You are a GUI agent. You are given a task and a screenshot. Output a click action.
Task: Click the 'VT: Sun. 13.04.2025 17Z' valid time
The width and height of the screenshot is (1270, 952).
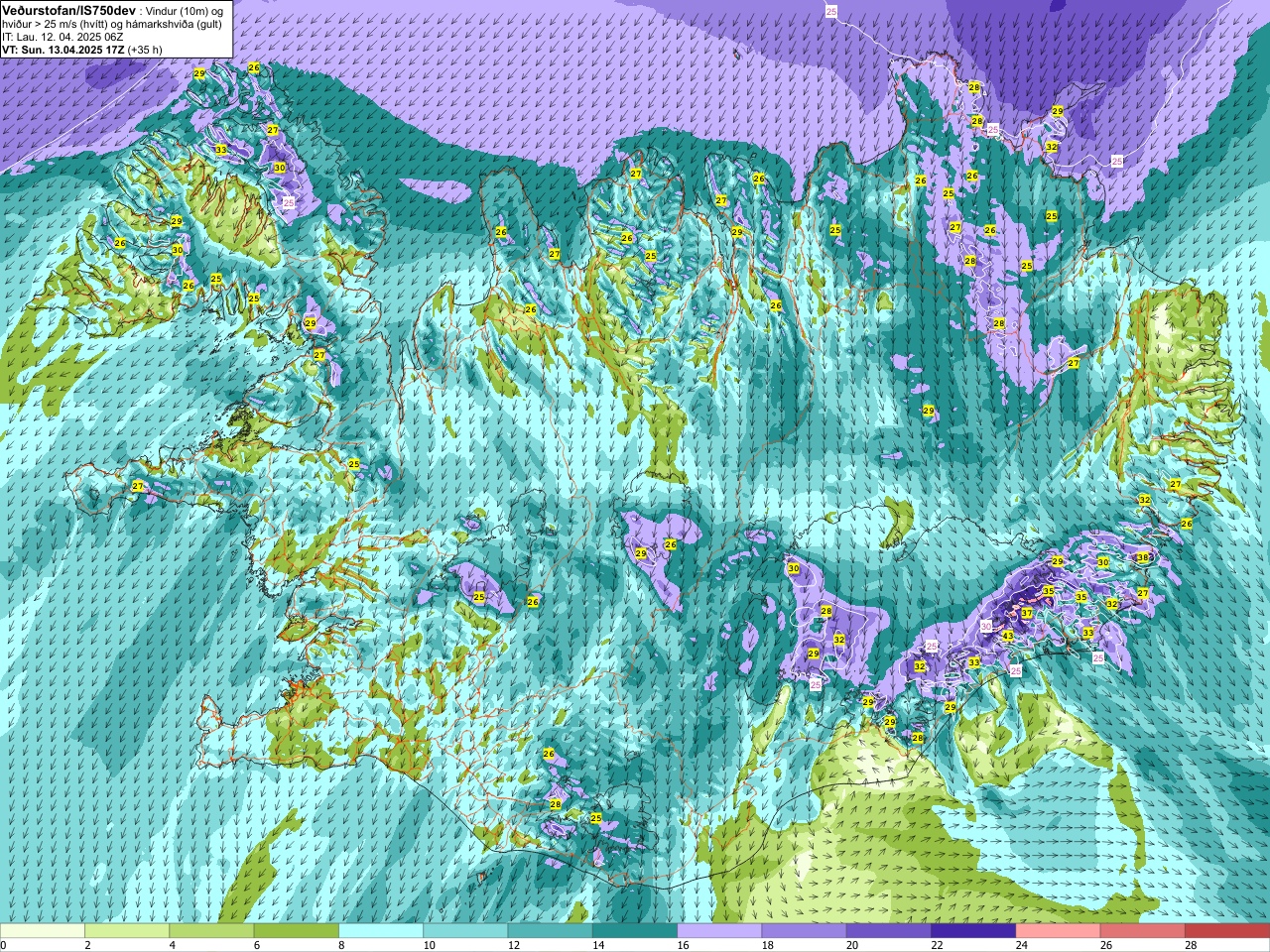point(63,49)
